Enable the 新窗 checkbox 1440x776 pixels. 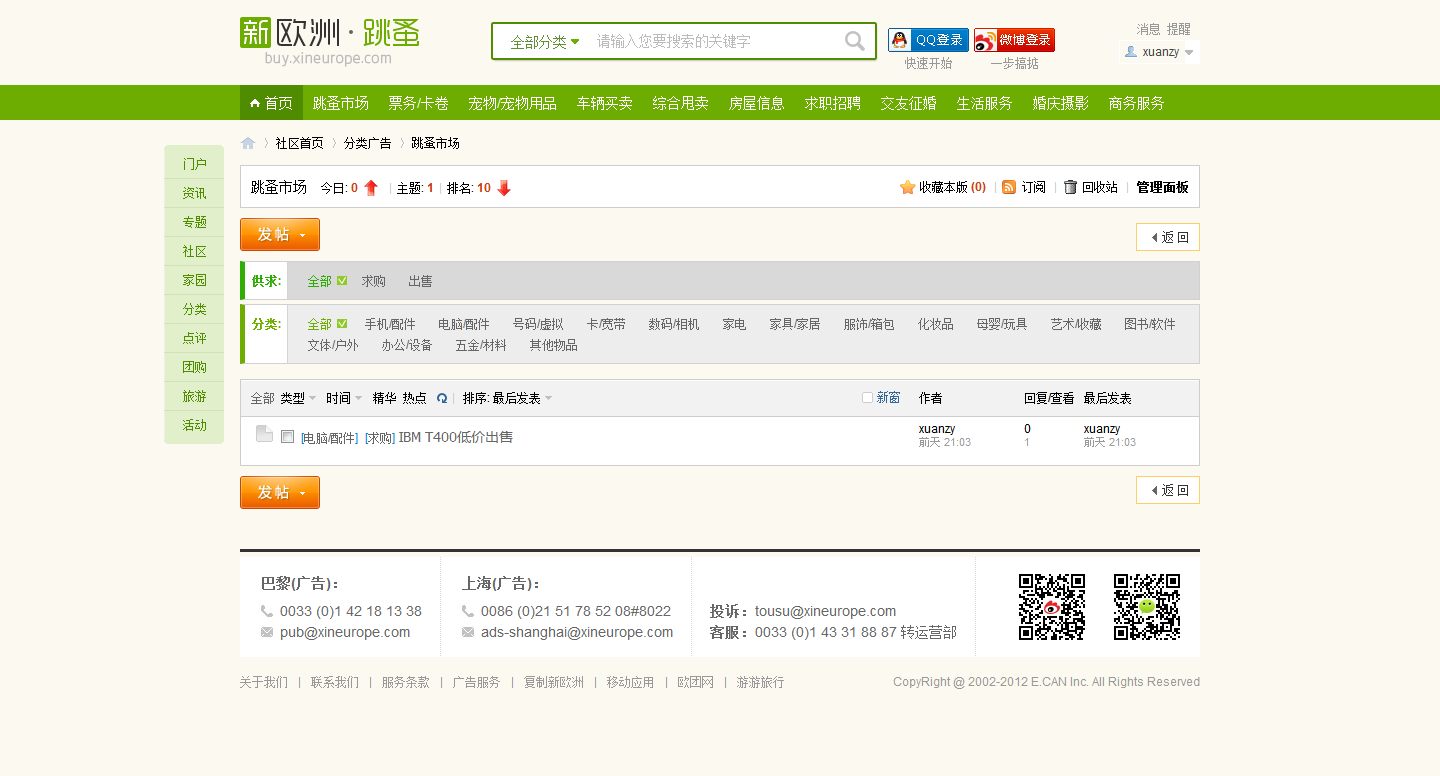pos(866,397)
